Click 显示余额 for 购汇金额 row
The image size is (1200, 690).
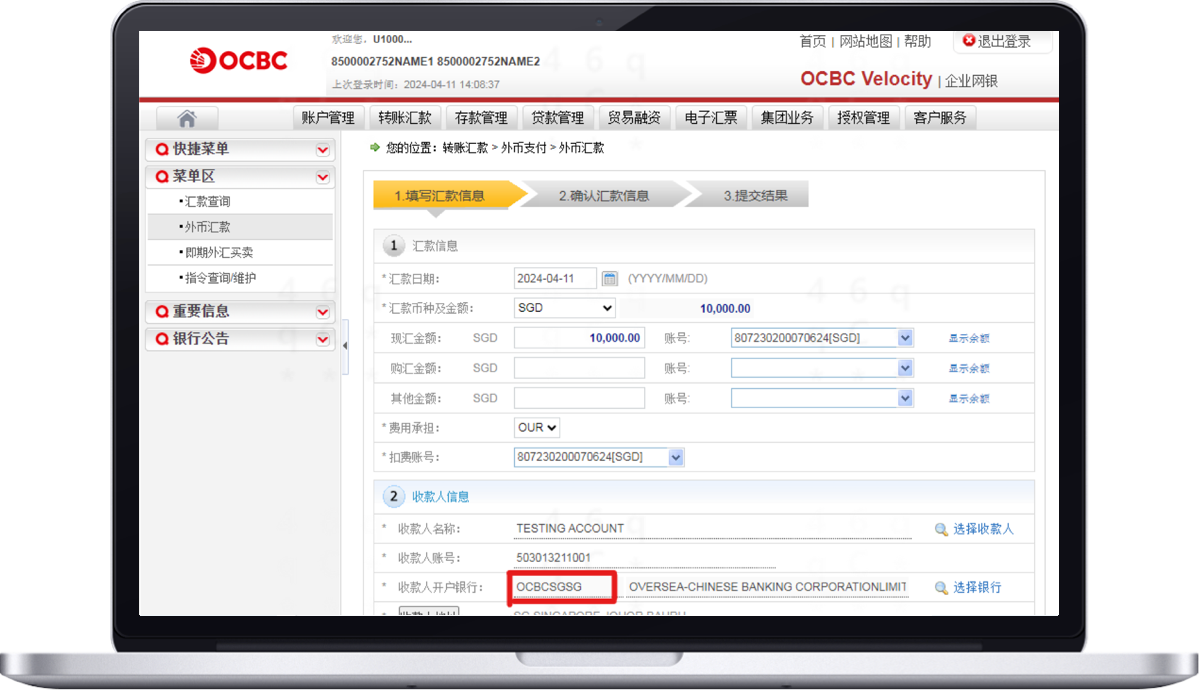(x=969, y=369)
